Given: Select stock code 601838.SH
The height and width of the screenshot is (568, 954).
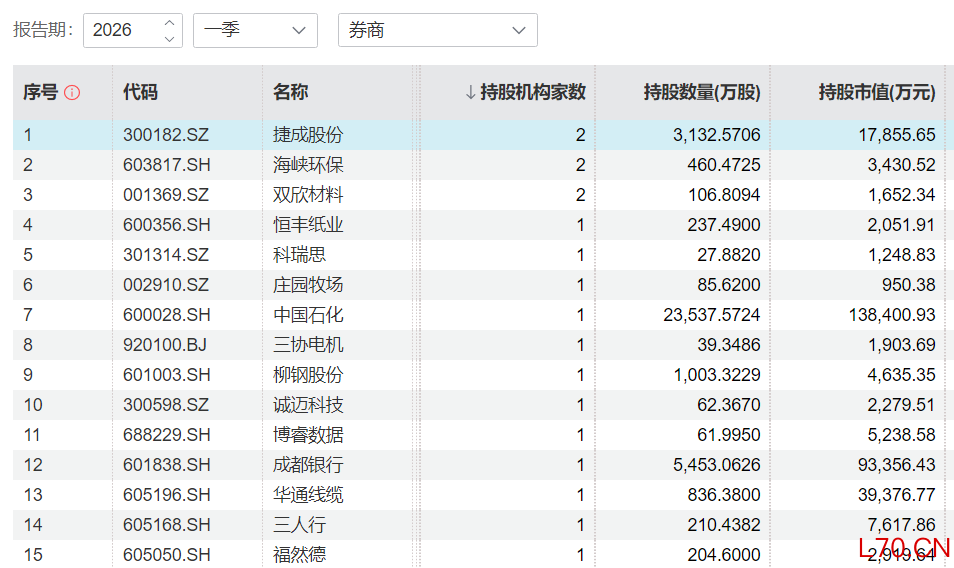Looking at the screenshot, I should pyautogui.click(x=167, y=465).
